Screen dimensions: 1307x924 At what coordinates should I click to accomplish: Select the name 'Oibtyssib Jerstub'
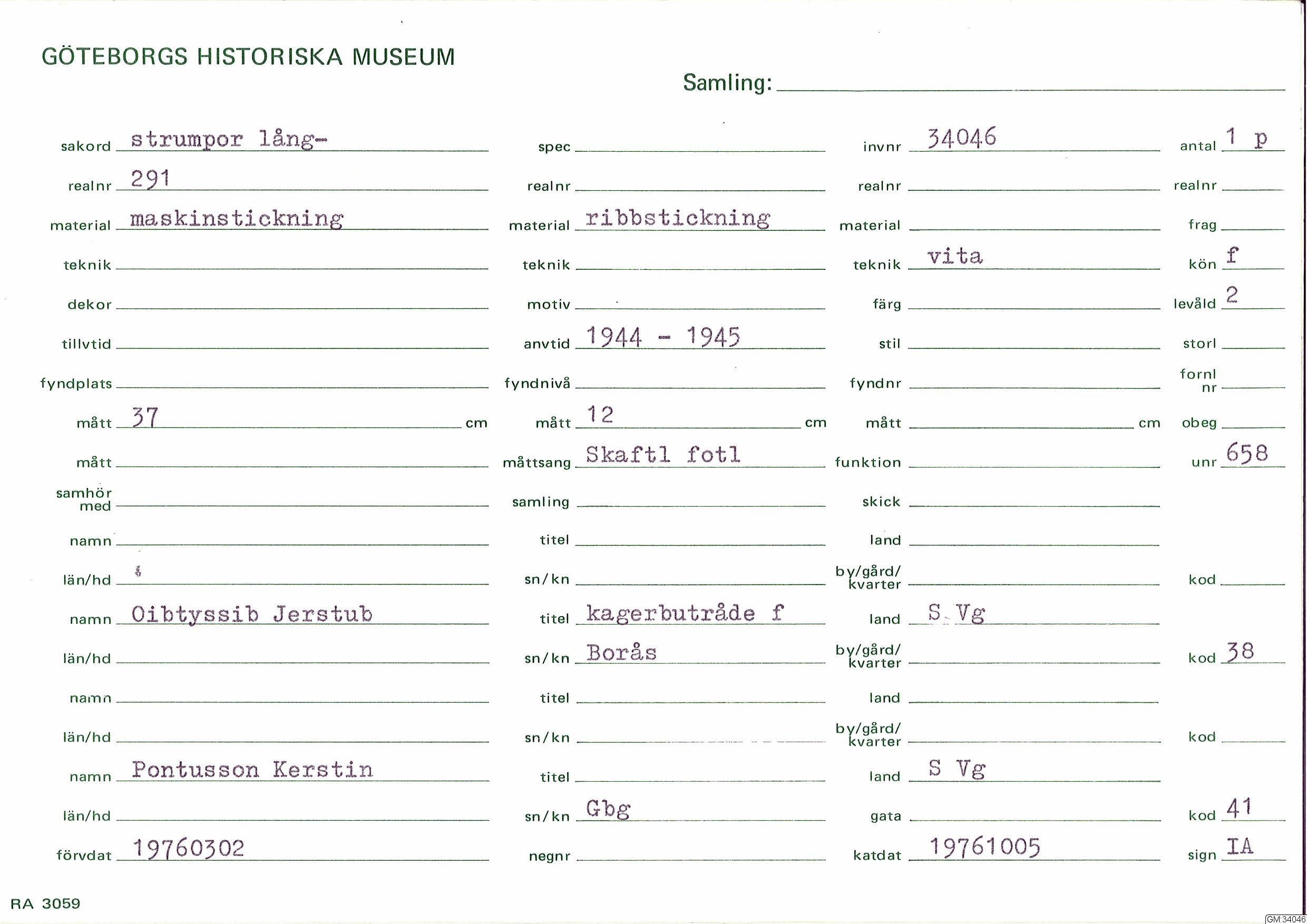251,614
